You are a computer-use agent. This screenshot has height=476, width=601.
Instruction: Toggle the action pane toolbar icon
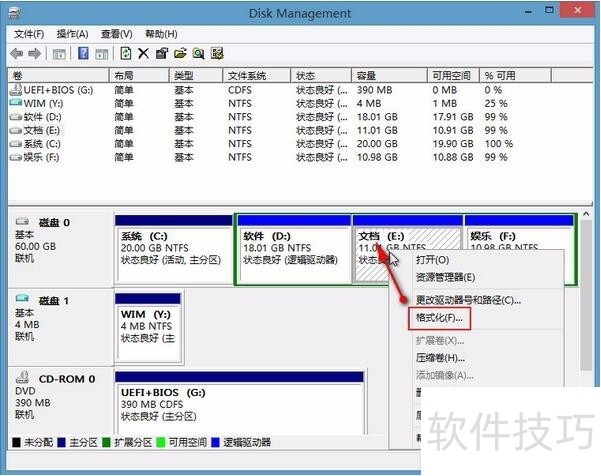[x=102, y=54]
